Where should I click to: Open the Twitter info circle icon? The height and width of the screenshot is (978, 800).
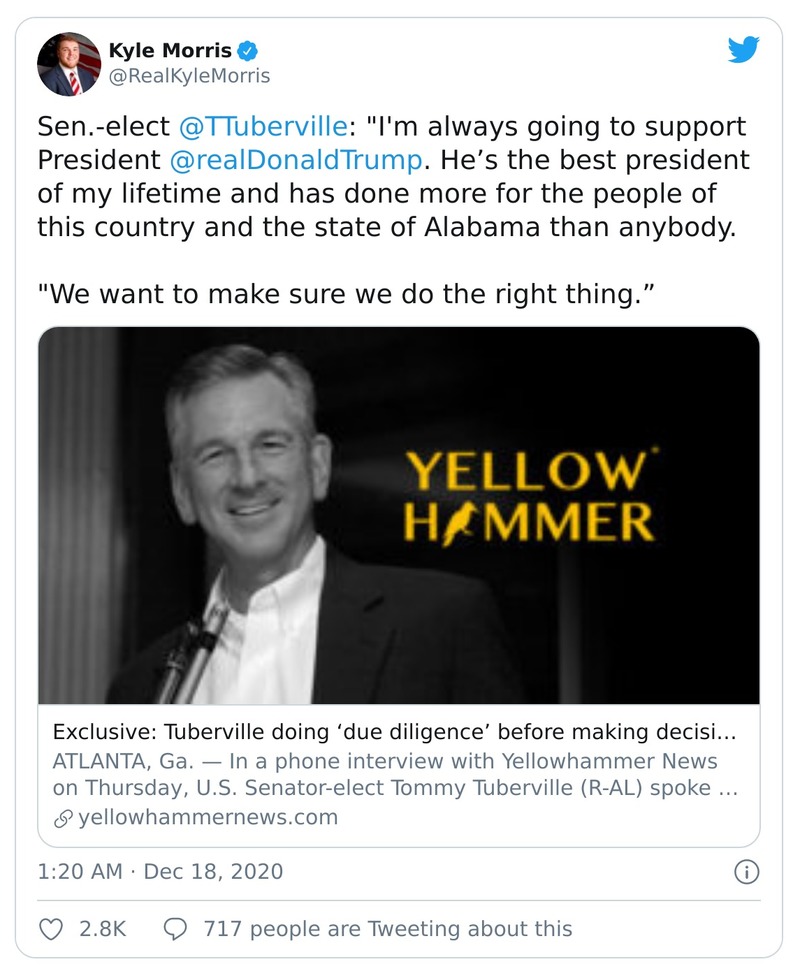(x=746, y=873)
